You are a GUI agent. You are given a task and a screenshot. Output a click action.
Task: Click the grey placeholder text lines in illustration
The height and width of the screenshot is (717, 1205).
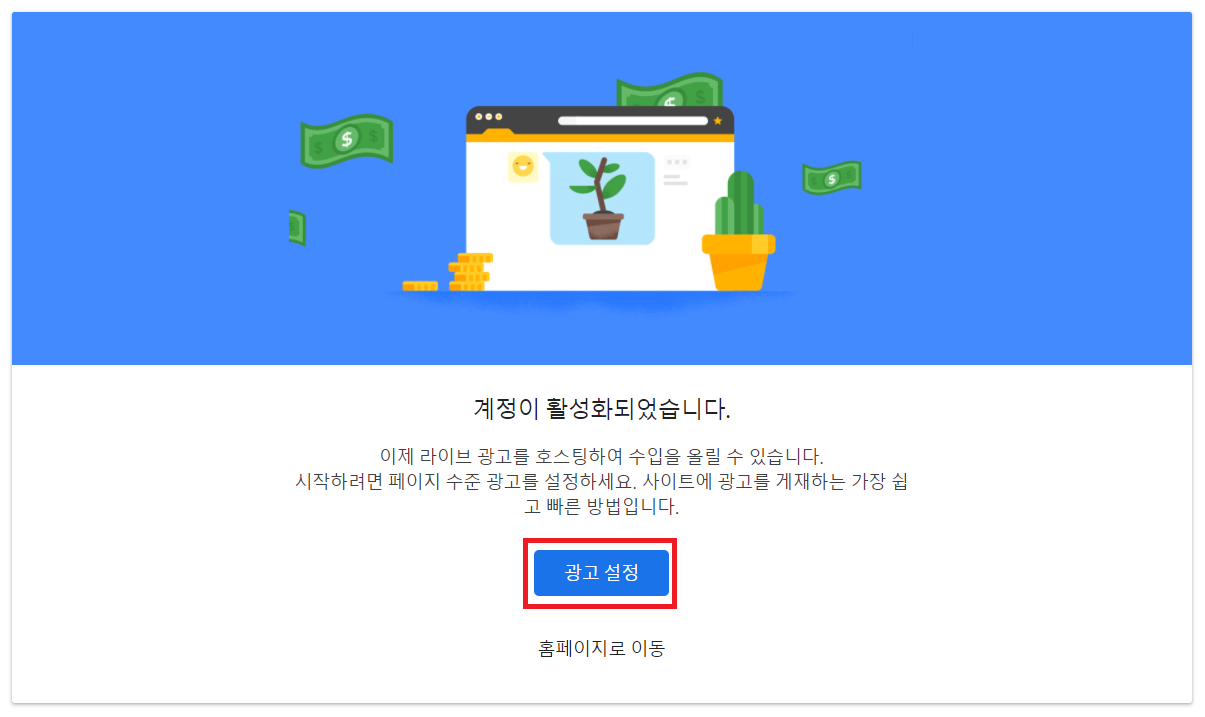[675, 180]
